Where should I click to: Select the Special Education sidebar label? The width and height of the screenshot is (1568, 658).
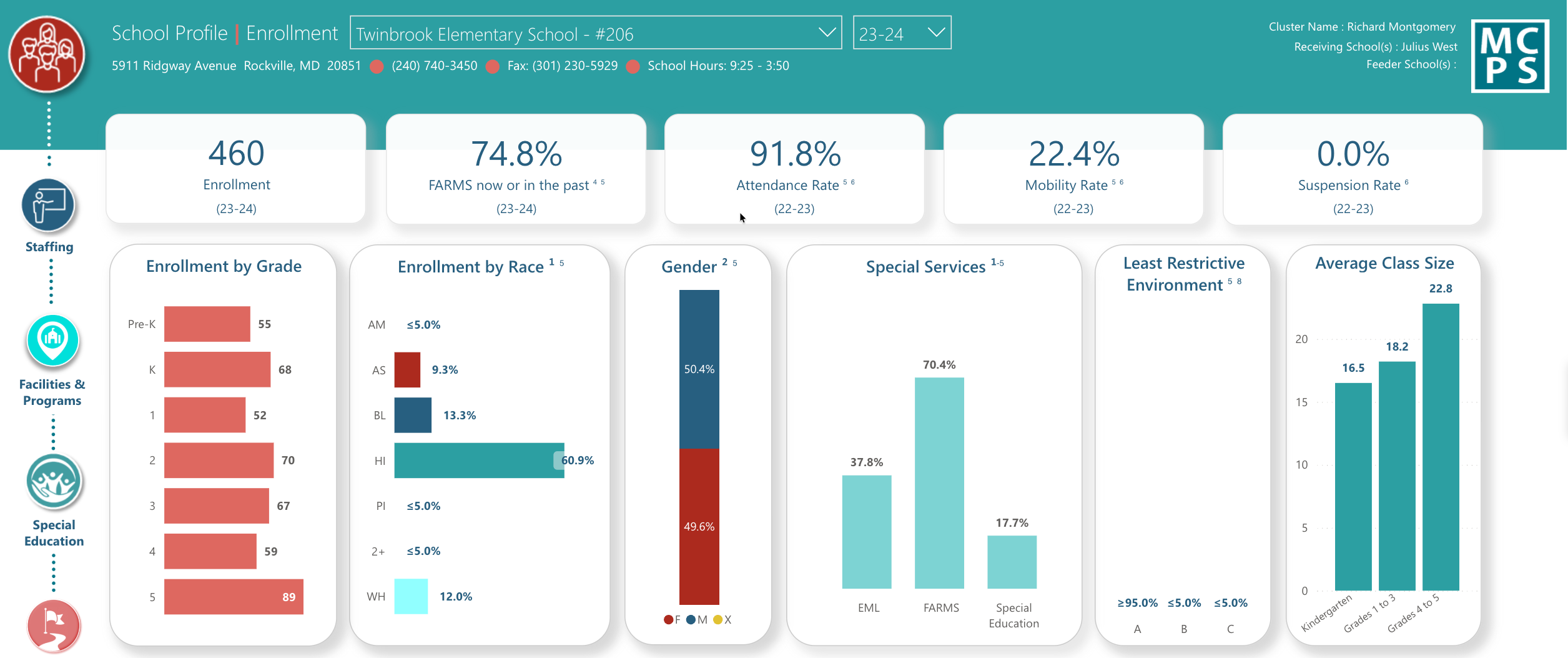(54, 533)
